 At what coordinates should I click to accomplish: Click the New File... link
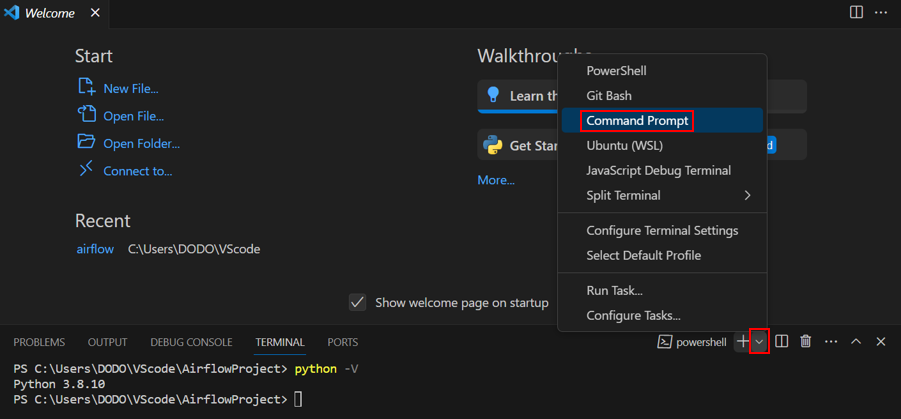(131, 89)
